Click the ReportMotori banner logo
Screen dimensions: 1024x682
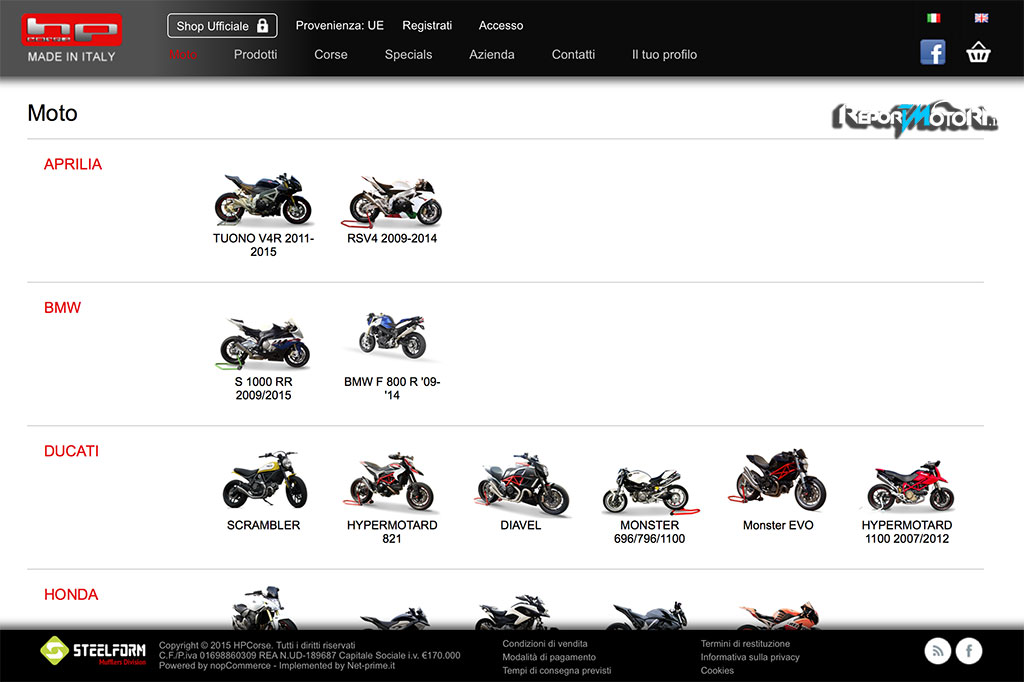[914, 118]
